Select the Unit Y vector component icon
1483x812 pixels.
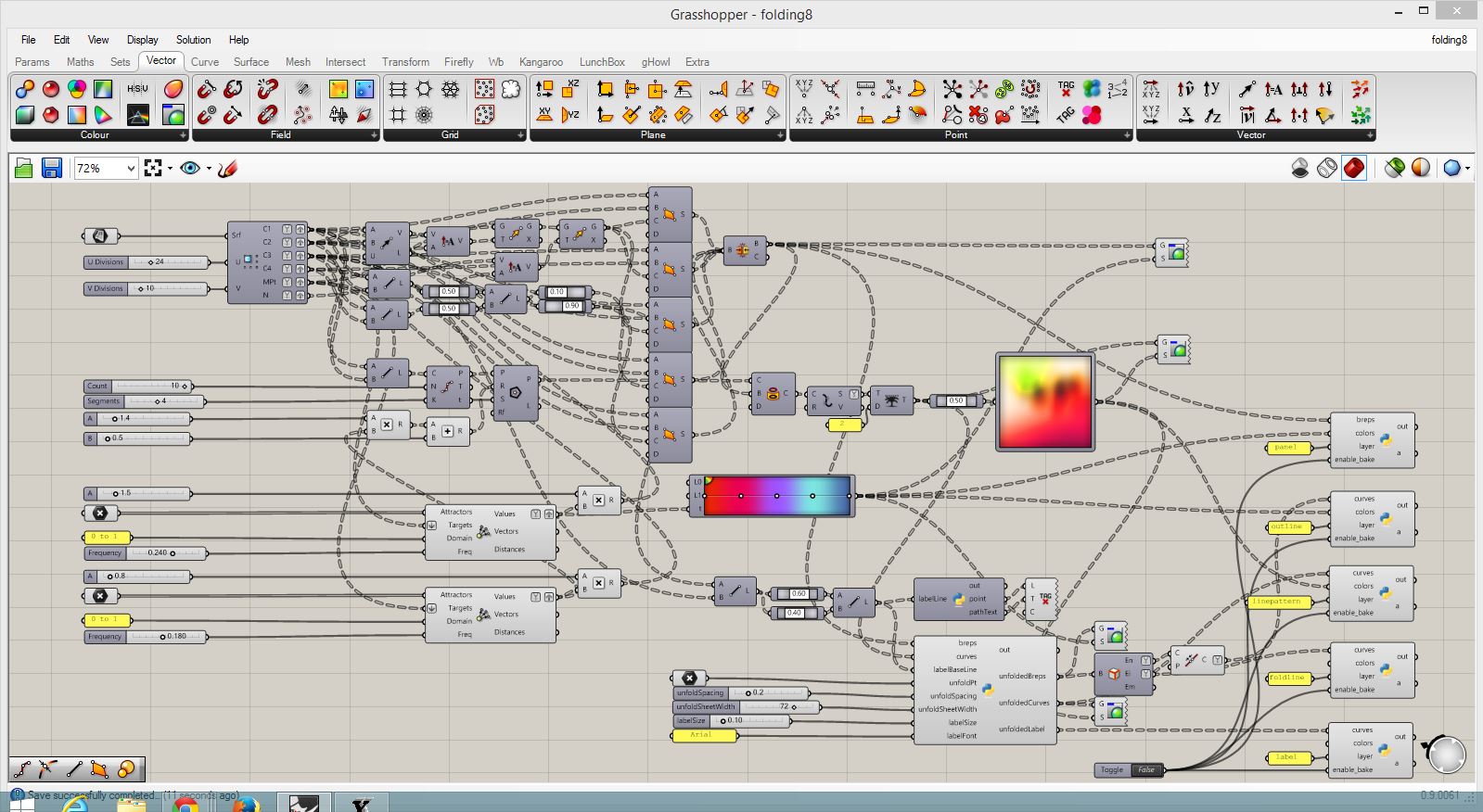pyautogui.click(x=1211, y=89)
